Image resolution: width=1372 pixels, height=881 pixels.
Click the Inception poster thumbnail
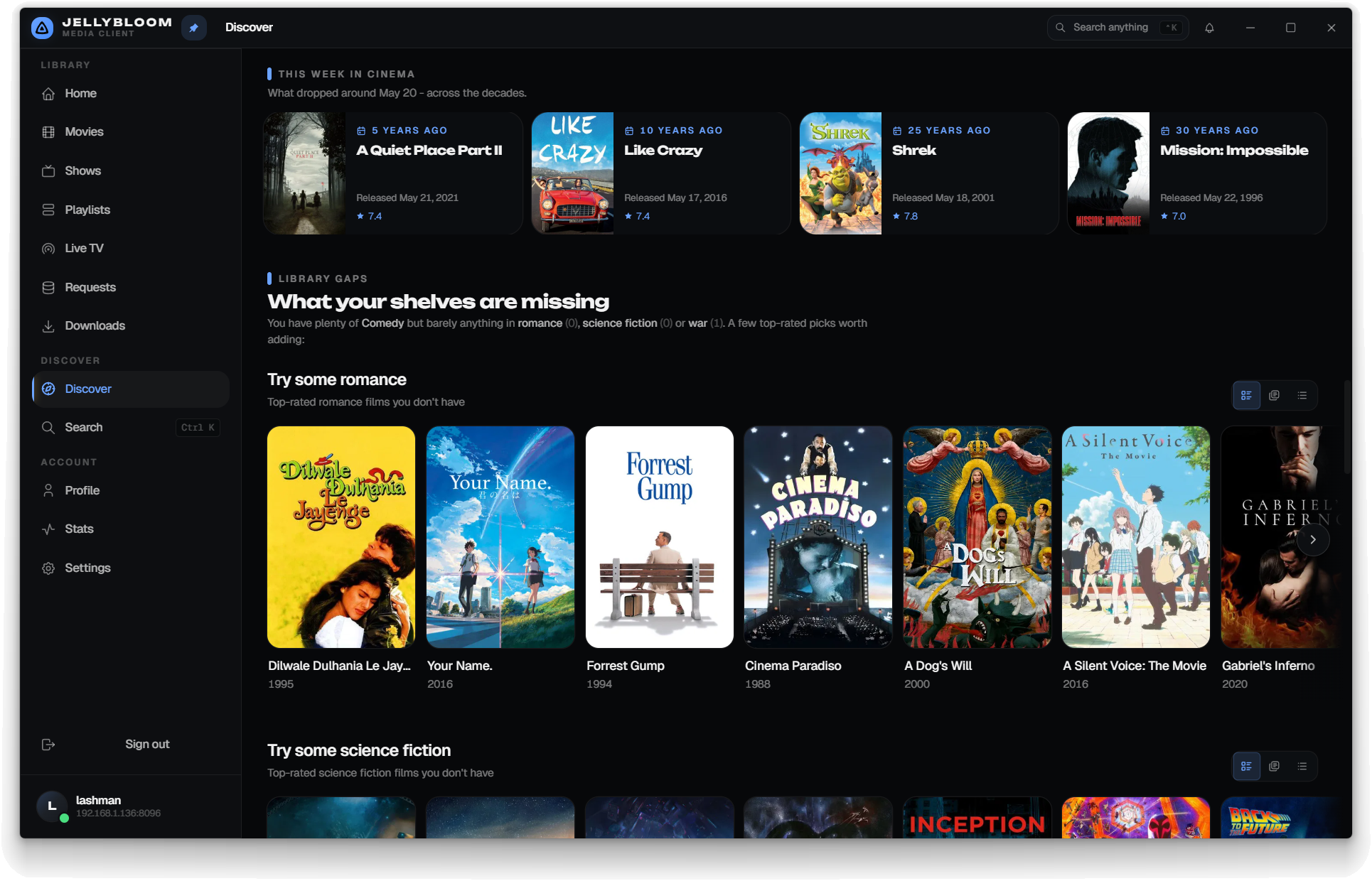pyautogui.click(x=977, y=818)
